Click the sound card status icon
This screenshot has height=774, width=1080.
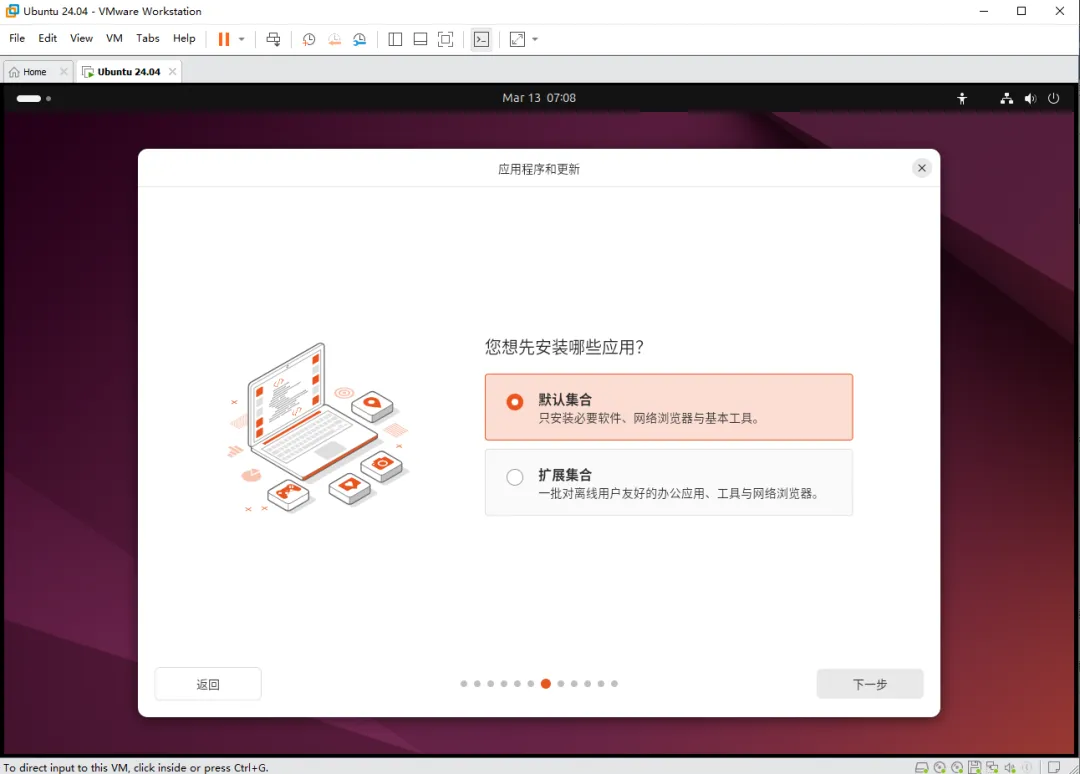tap(1010, 767)
